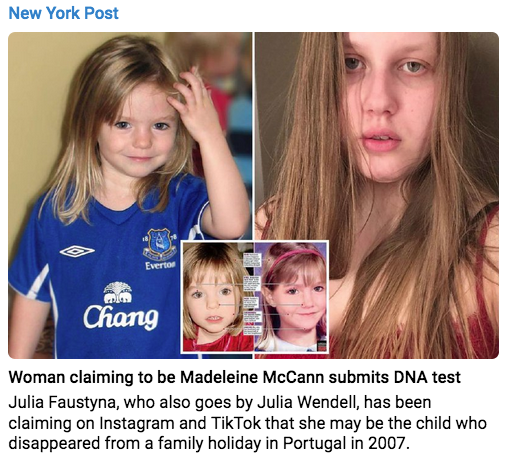
Task: Open the right photo of woman with long hair
Action: 377,195
